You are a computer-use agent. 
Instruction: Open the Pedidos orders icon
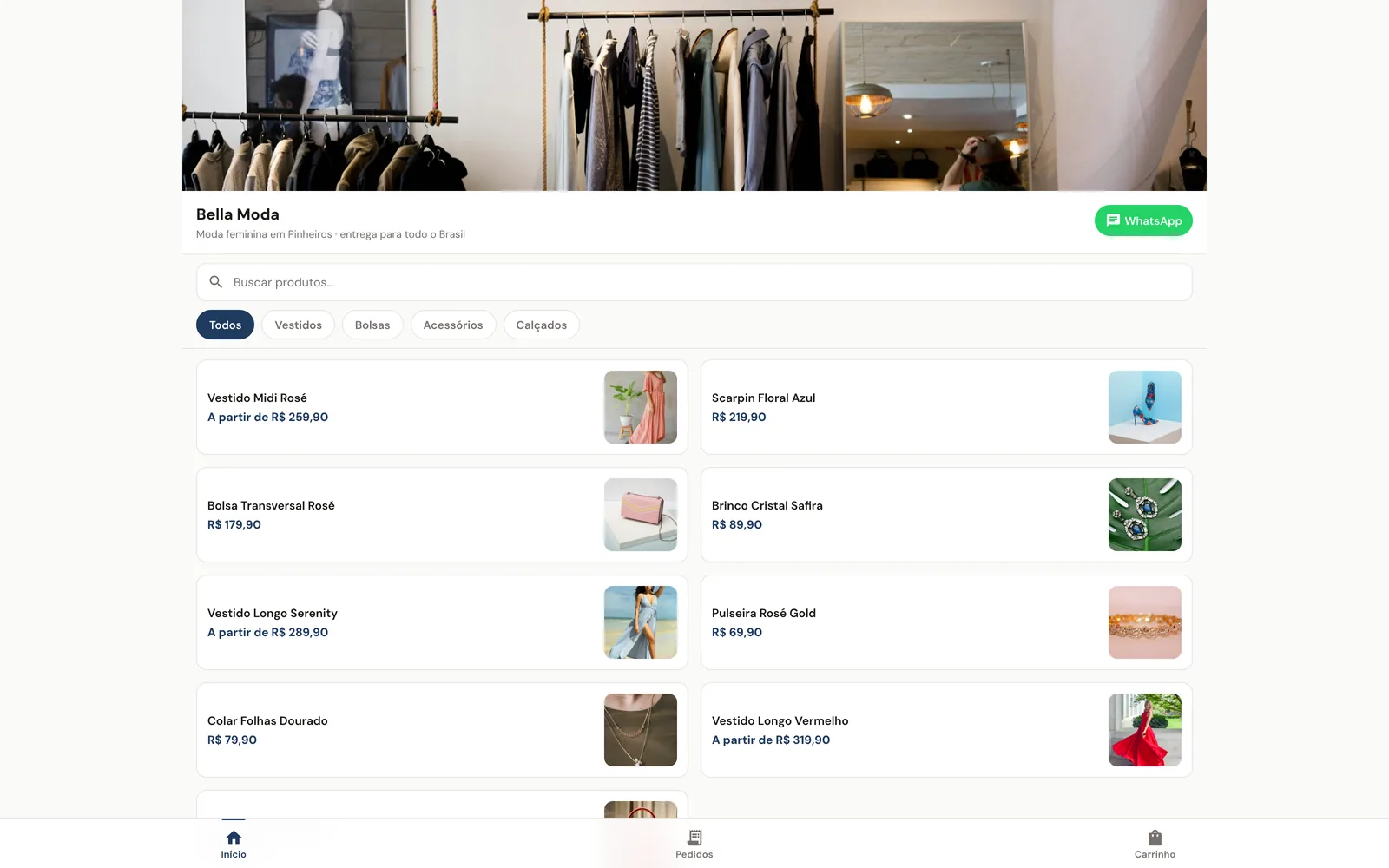tap(694, 838)
